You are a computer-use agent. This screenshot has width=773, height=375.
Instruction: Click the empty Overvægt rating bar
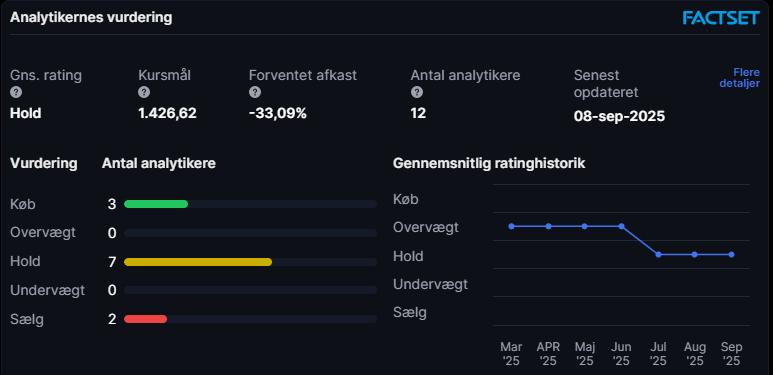(250, 233)
